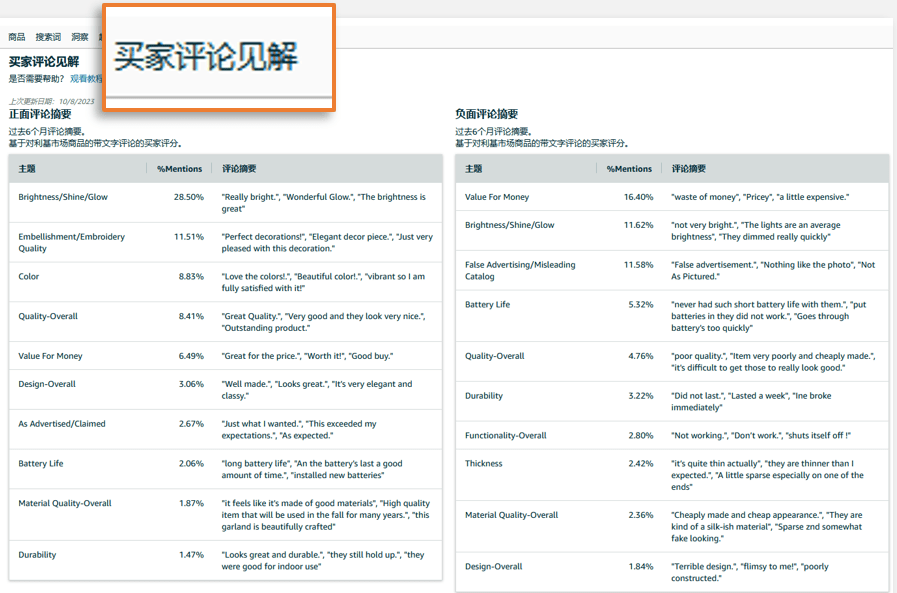Click the "poor quality." review summary
The width and height of the screenshot is (897, 593).
tap(773, 361)
